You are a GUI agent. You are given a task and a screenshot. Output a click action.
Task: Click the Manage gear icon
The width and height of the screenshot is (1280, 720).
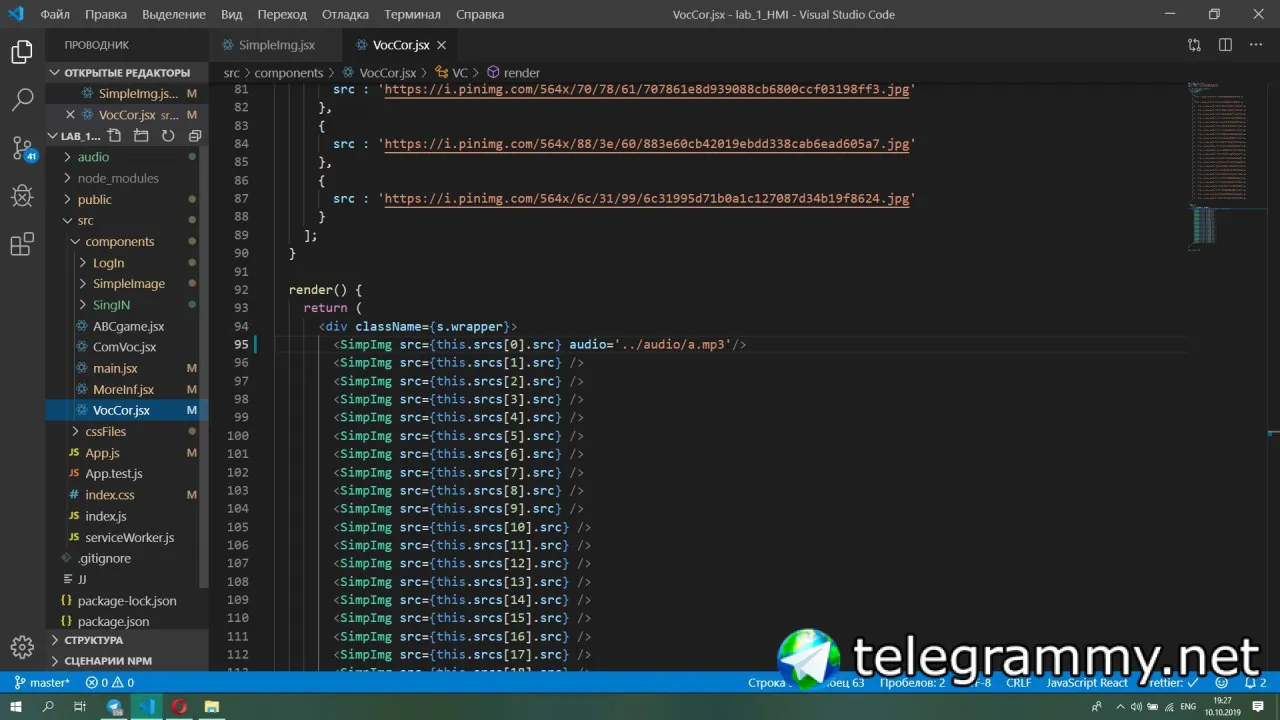(22, 646)
